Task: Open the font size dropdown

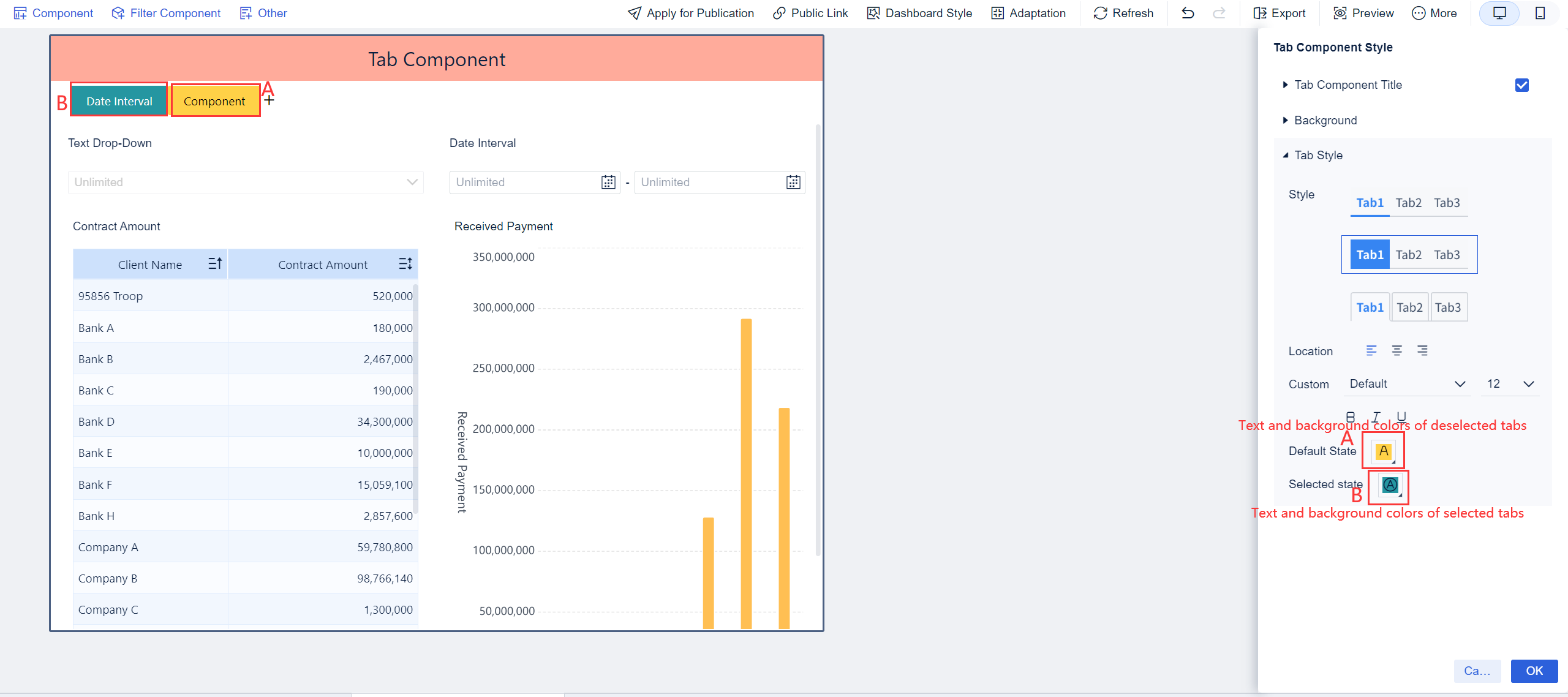Action: click(x=1510, y=383)
